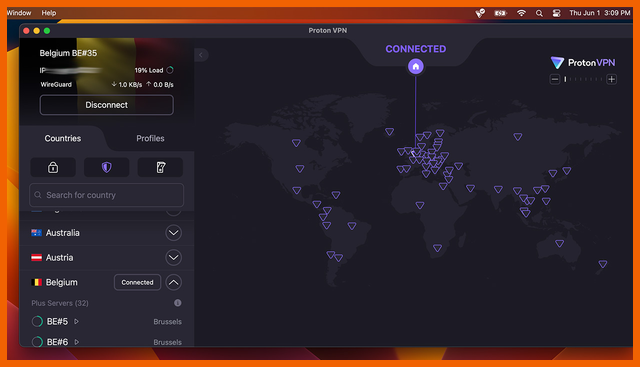Open the Spotlight search icon in menu bar
This screenshot has height=367, width=640.
point(539,13)
